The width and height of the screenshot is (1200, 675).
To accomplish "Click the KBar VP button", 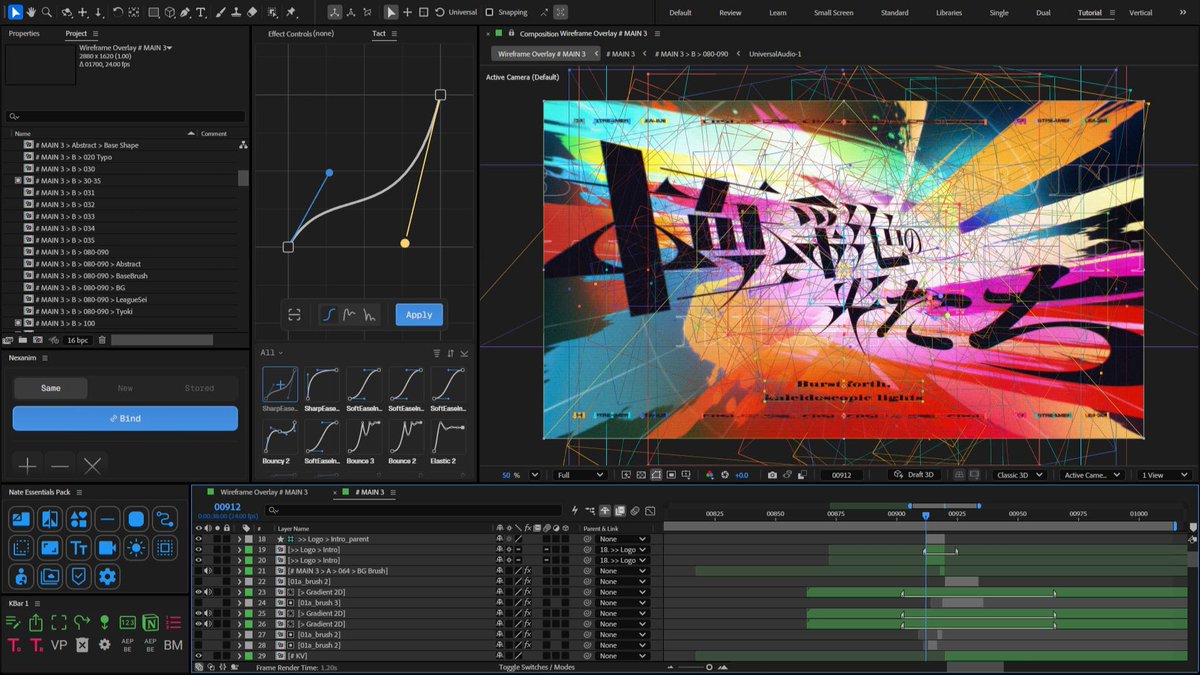I will (59, 645).
